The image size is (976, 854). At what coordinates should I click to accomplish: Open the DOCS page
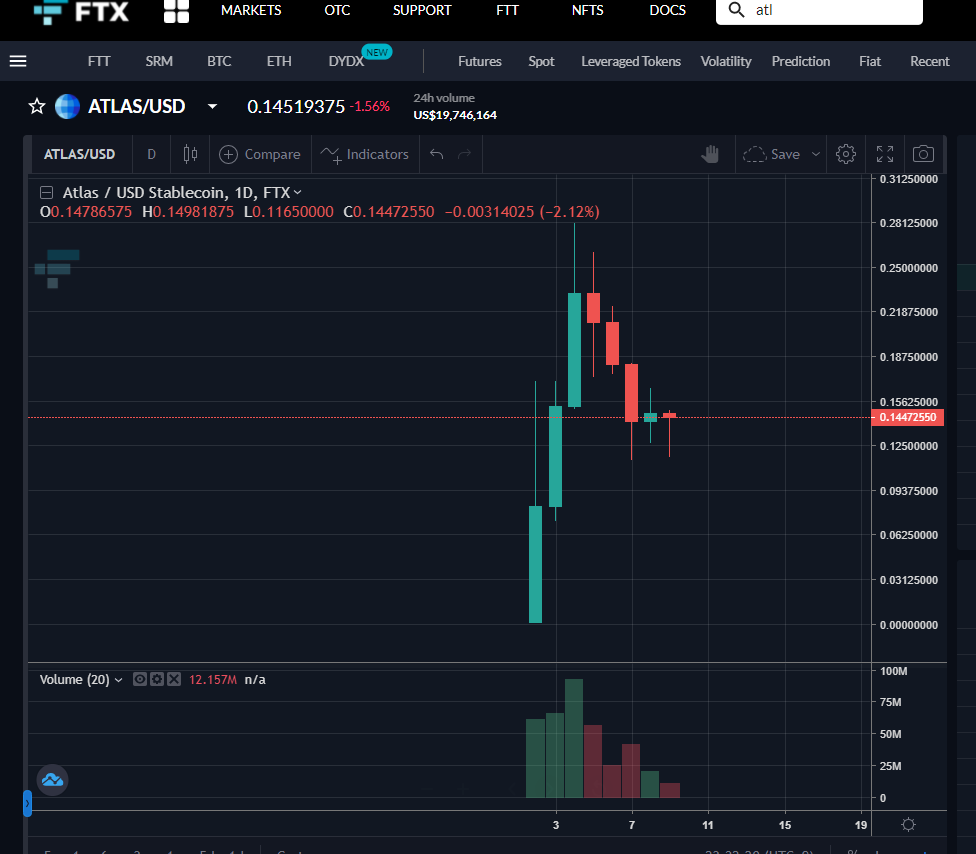point(667,11)
